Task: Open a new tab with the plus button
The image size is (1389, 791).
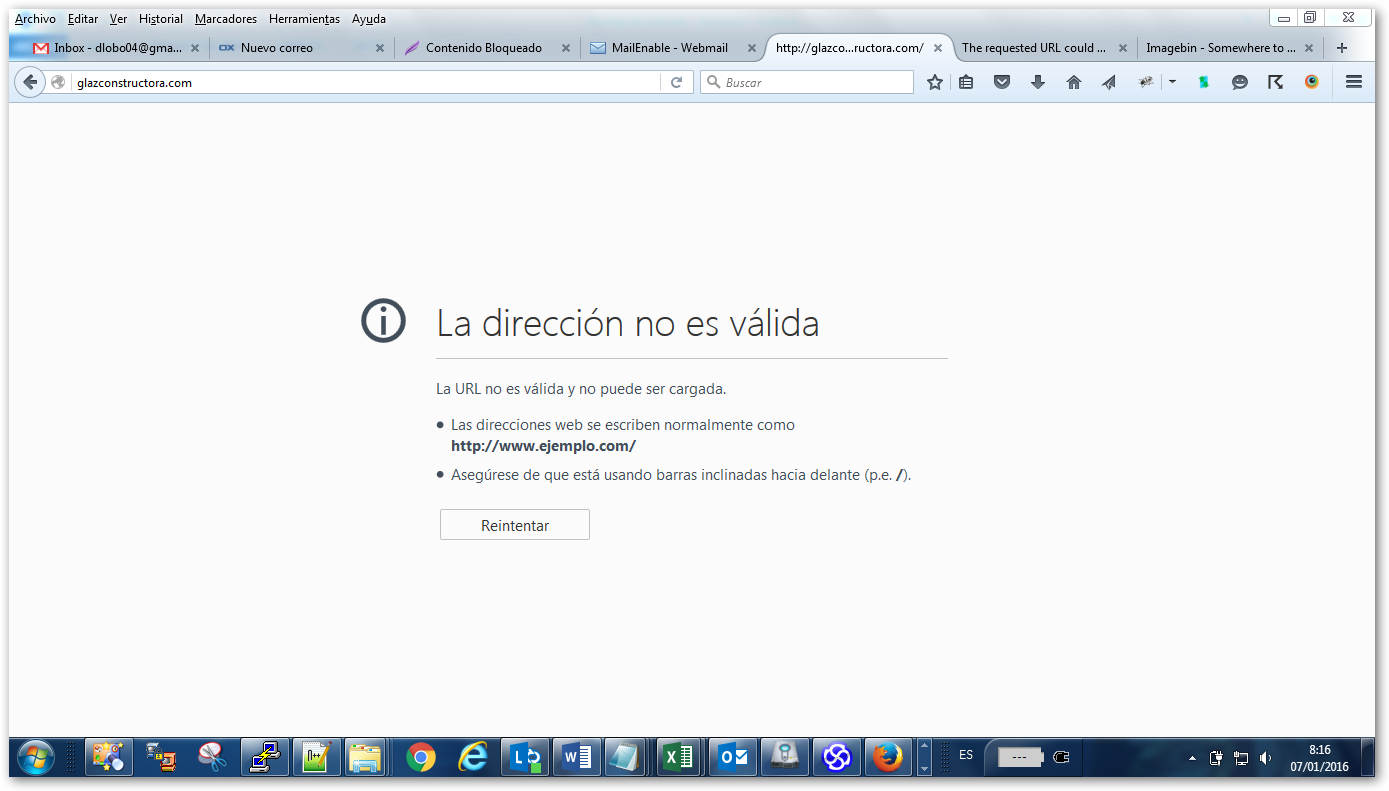Action: click(1342, 48)
